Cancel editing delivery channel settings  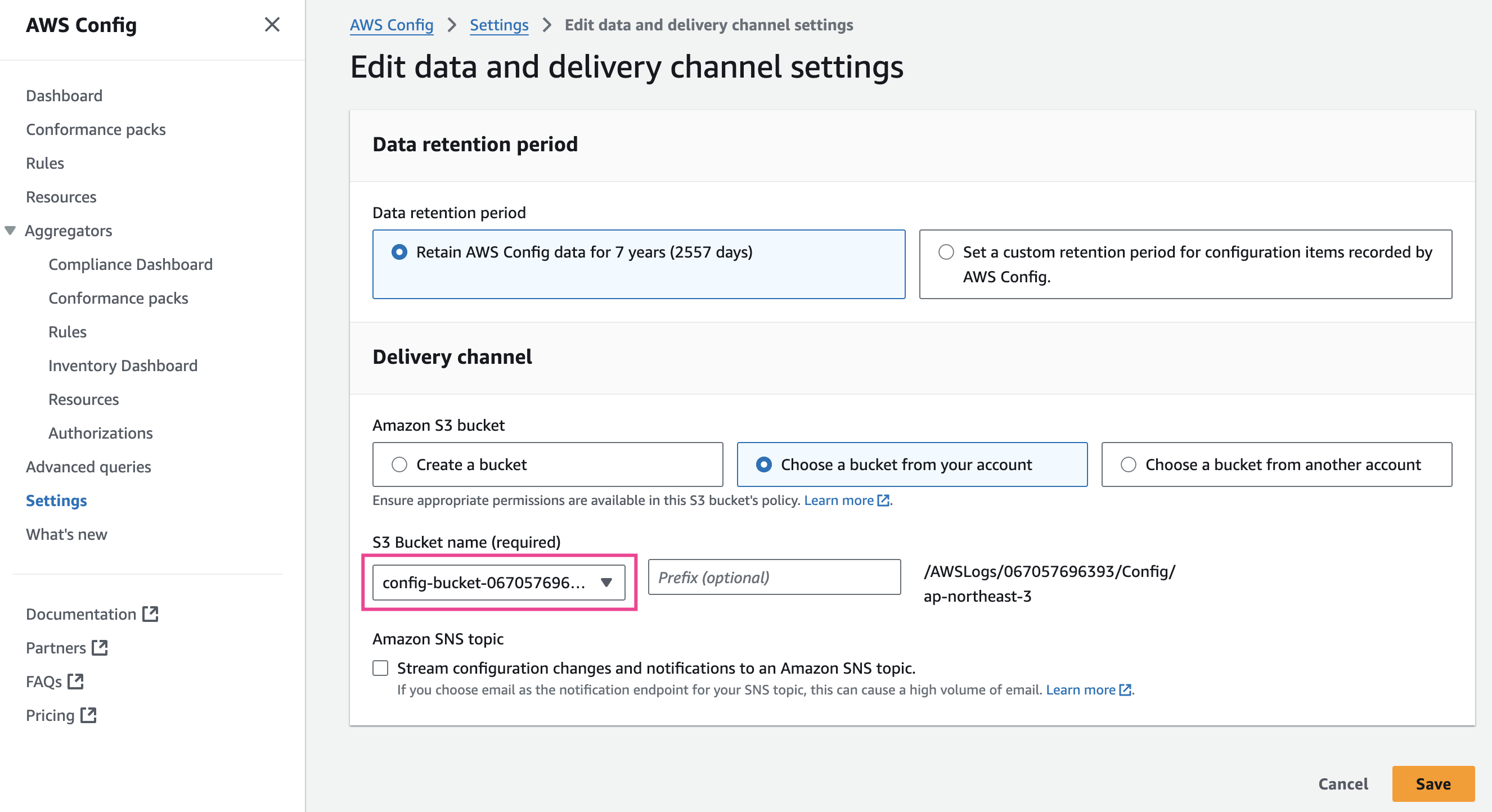point(1342,783)
